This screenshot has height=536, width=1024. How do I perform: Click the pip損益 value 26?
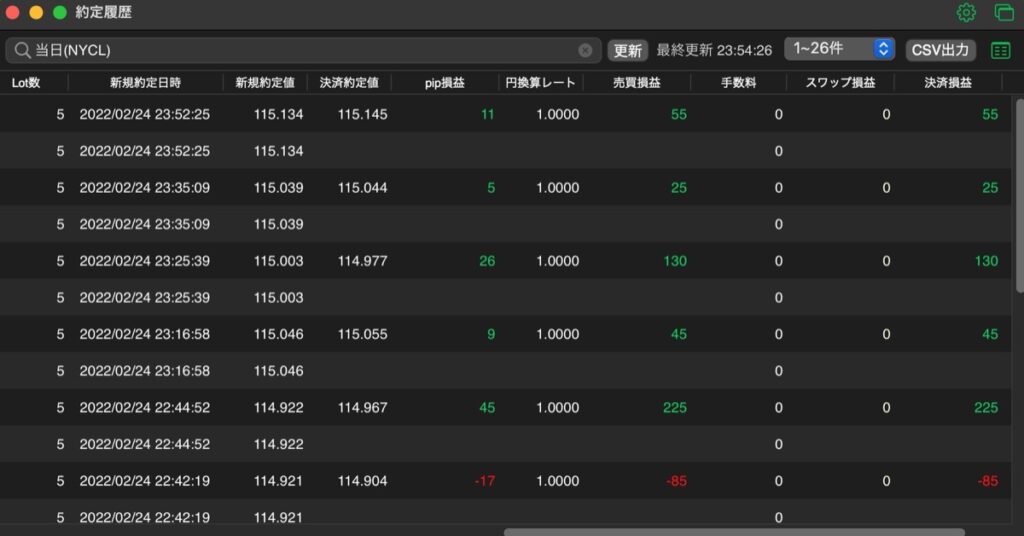pos(487,261)
